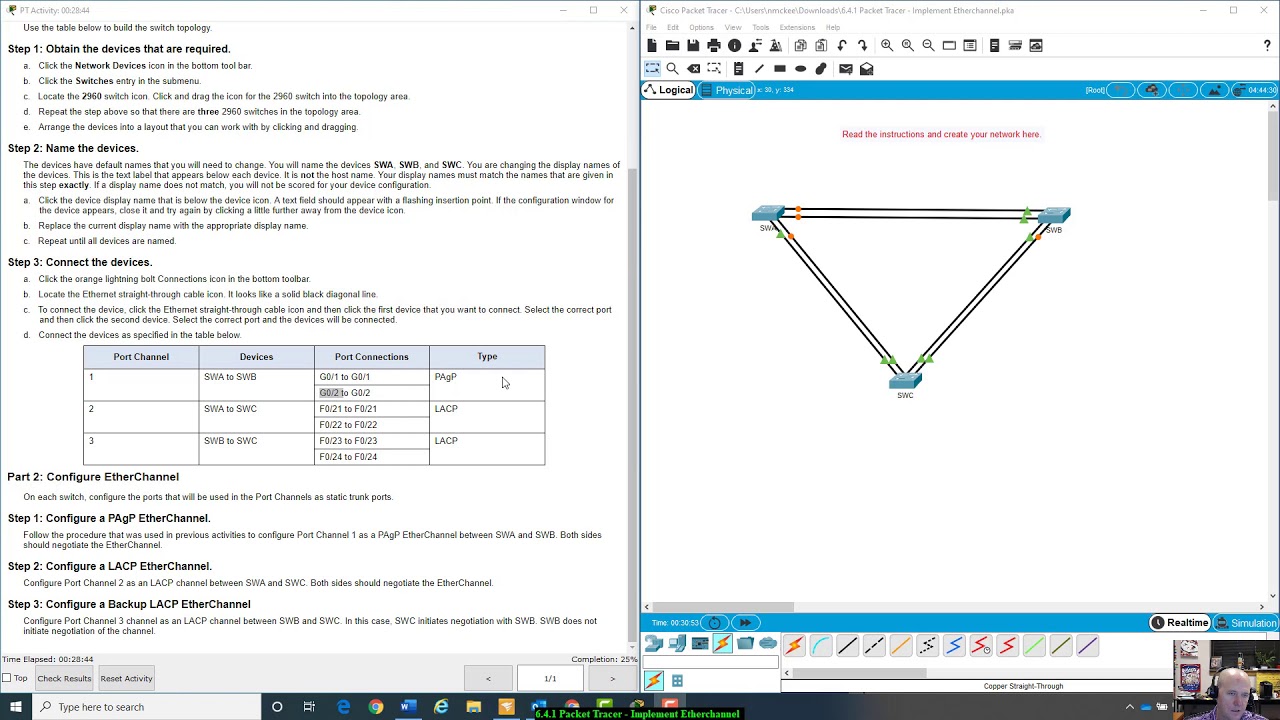The height and width of the screenshot is (720, 1280).
Task: Pick the blue Coaxial cable
Action: (954, 646)
